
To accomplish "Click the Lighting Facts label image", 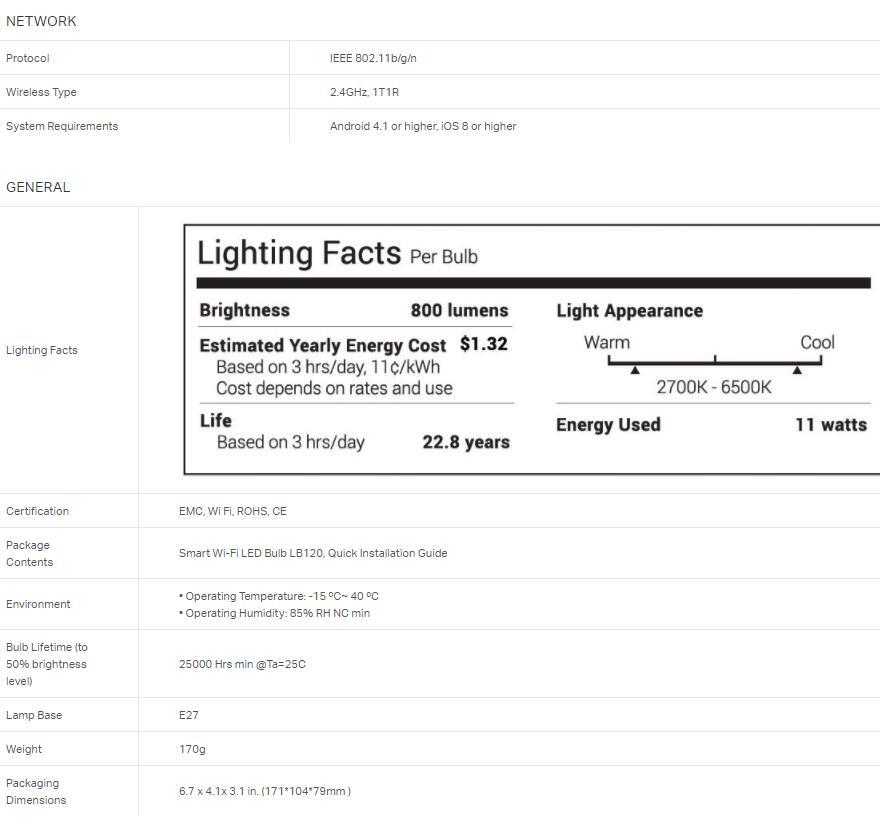I will (532, 349).
